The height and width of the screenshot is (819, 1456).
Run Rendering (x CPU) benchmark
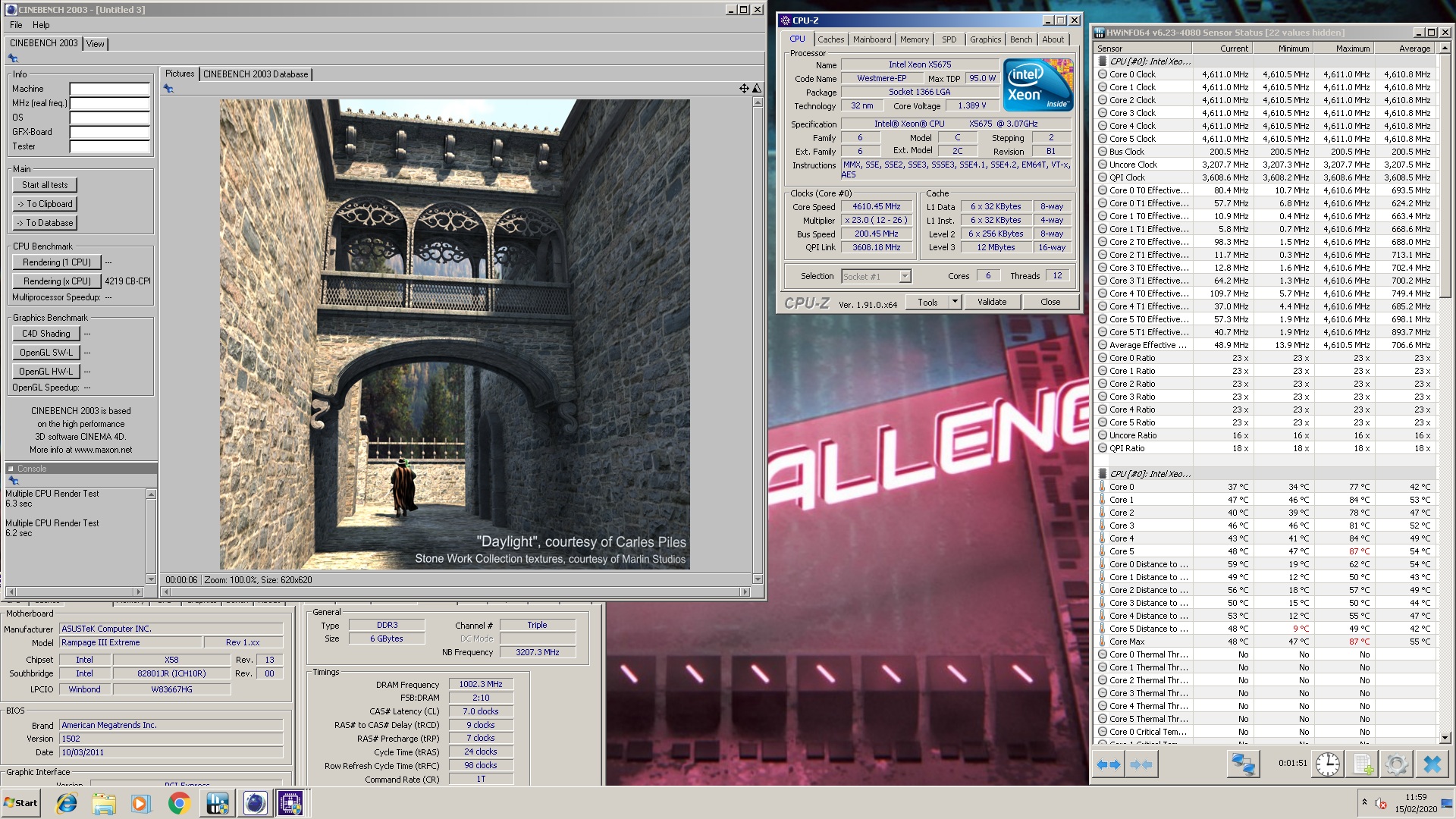coord(57,281)
